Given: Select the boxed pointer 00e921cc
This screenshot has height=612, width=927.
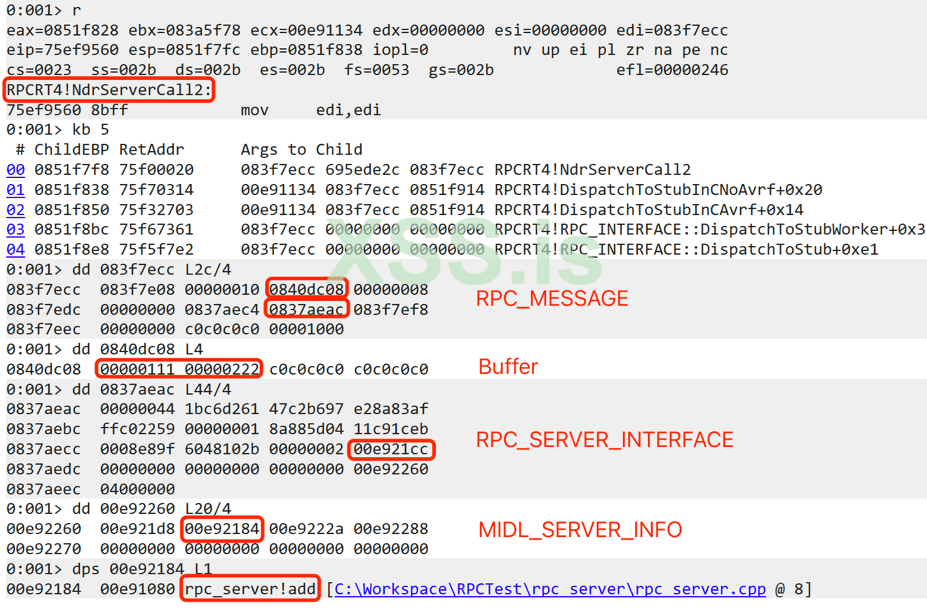Looking at the screenshot, I should pos(391,449).
